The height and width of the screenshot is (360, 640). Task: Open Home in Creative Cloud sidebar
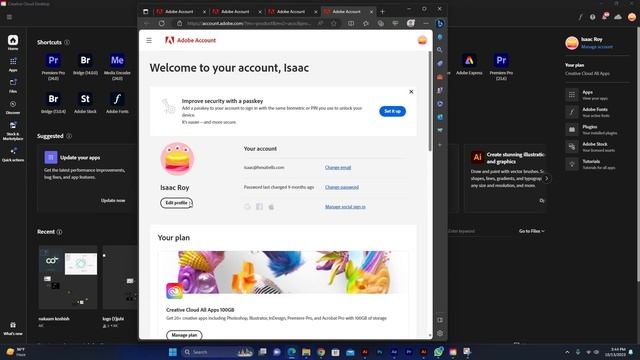click(13, 42)
